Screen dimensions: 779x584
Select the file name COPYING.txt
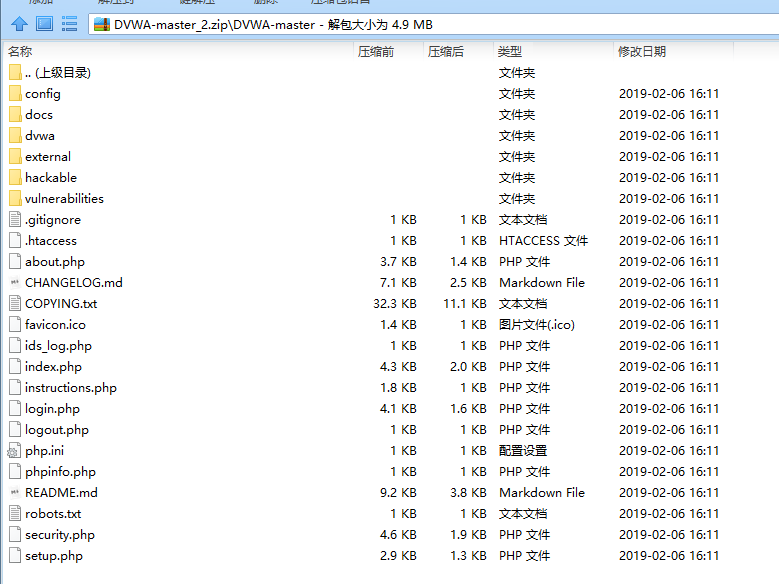click(x=61, y=303)
